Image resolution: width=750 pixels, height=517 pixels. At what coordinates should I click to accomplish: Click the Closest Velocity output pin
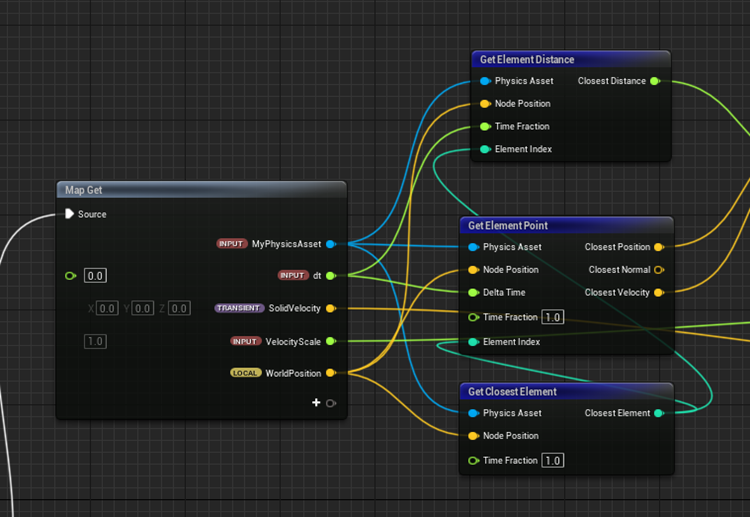[659, 292]
